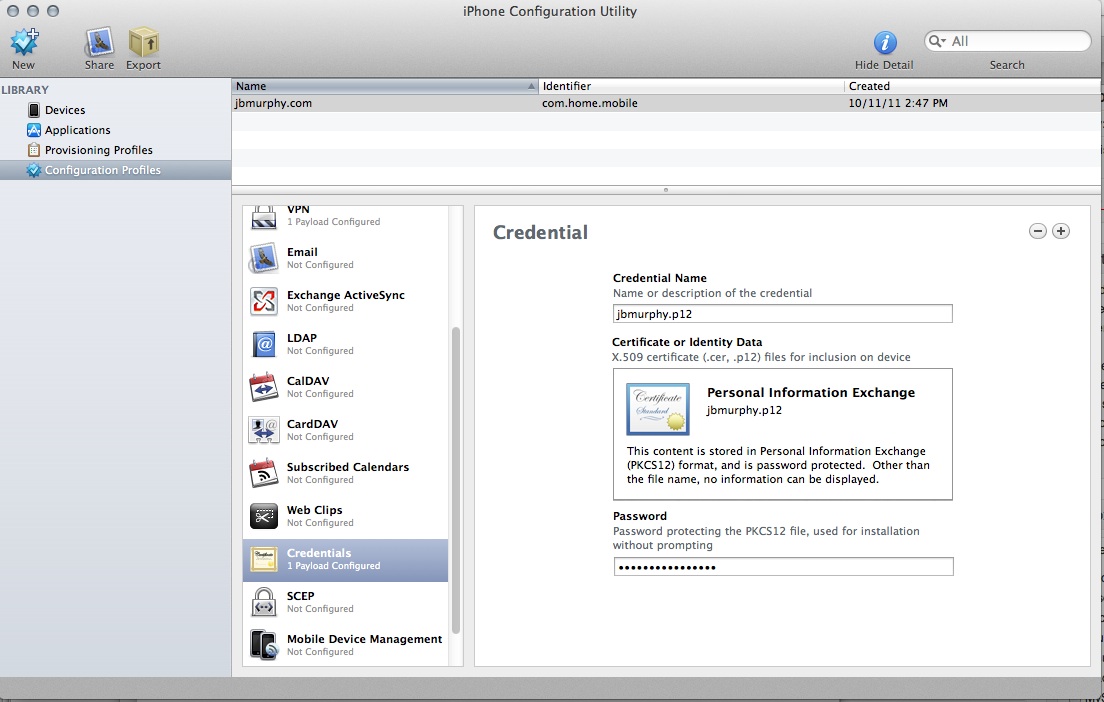This screenshot has width=1104, height=702.
Task: Open the VPN payload section
Action: click(x=346, y=218)
